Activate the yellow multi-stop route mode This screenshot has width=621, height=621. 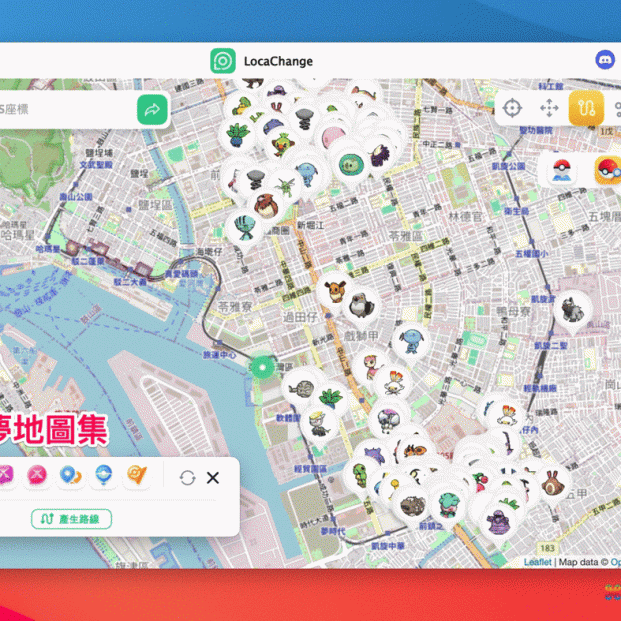tap(586, 108)
